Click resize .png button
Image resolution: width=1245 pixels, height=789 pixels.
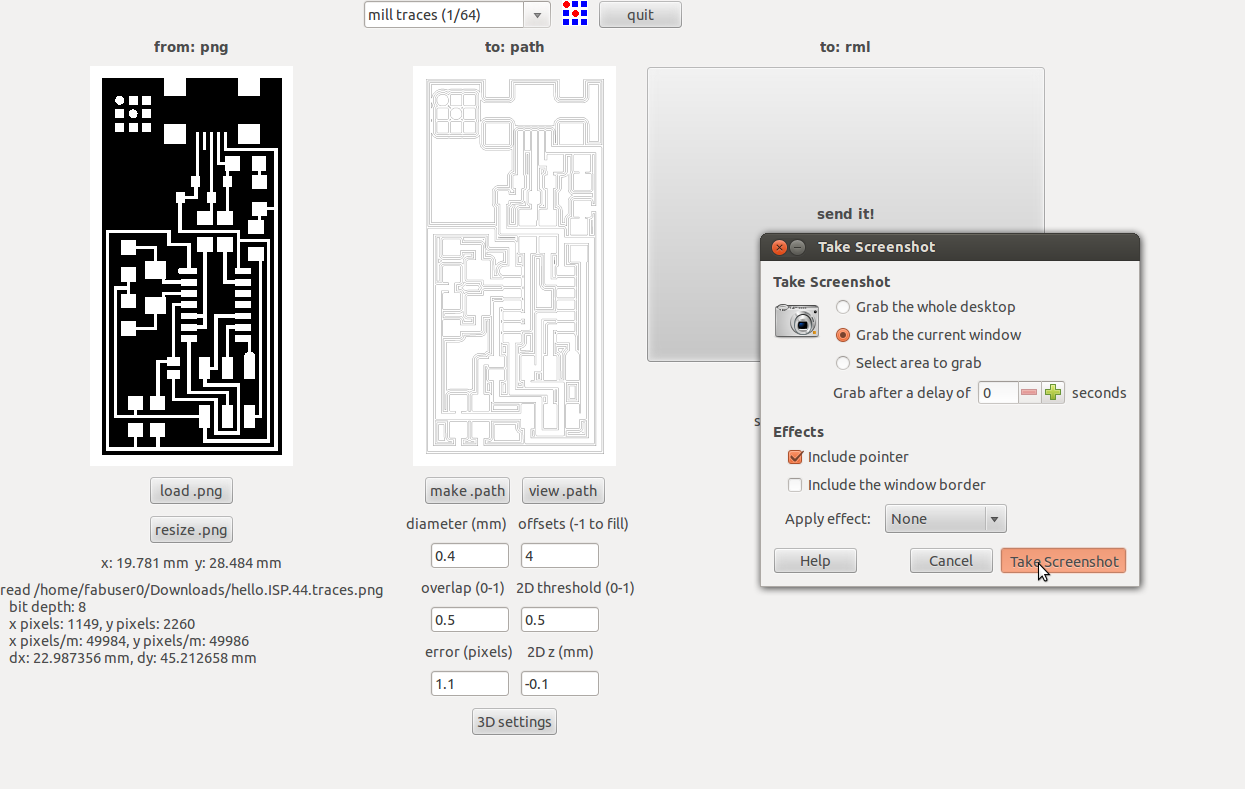[191, 530]
